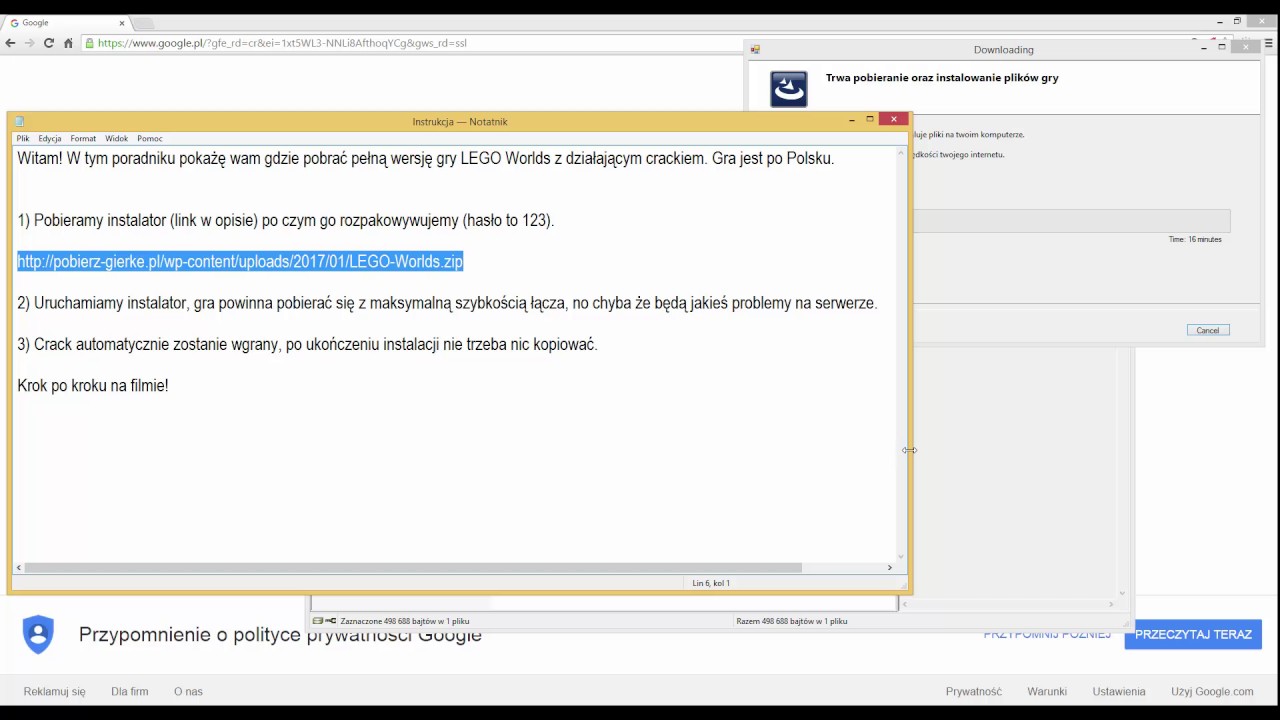
Task: Click the line '1) Pobieramy instalator'
Action: click(x=285, y=220)
